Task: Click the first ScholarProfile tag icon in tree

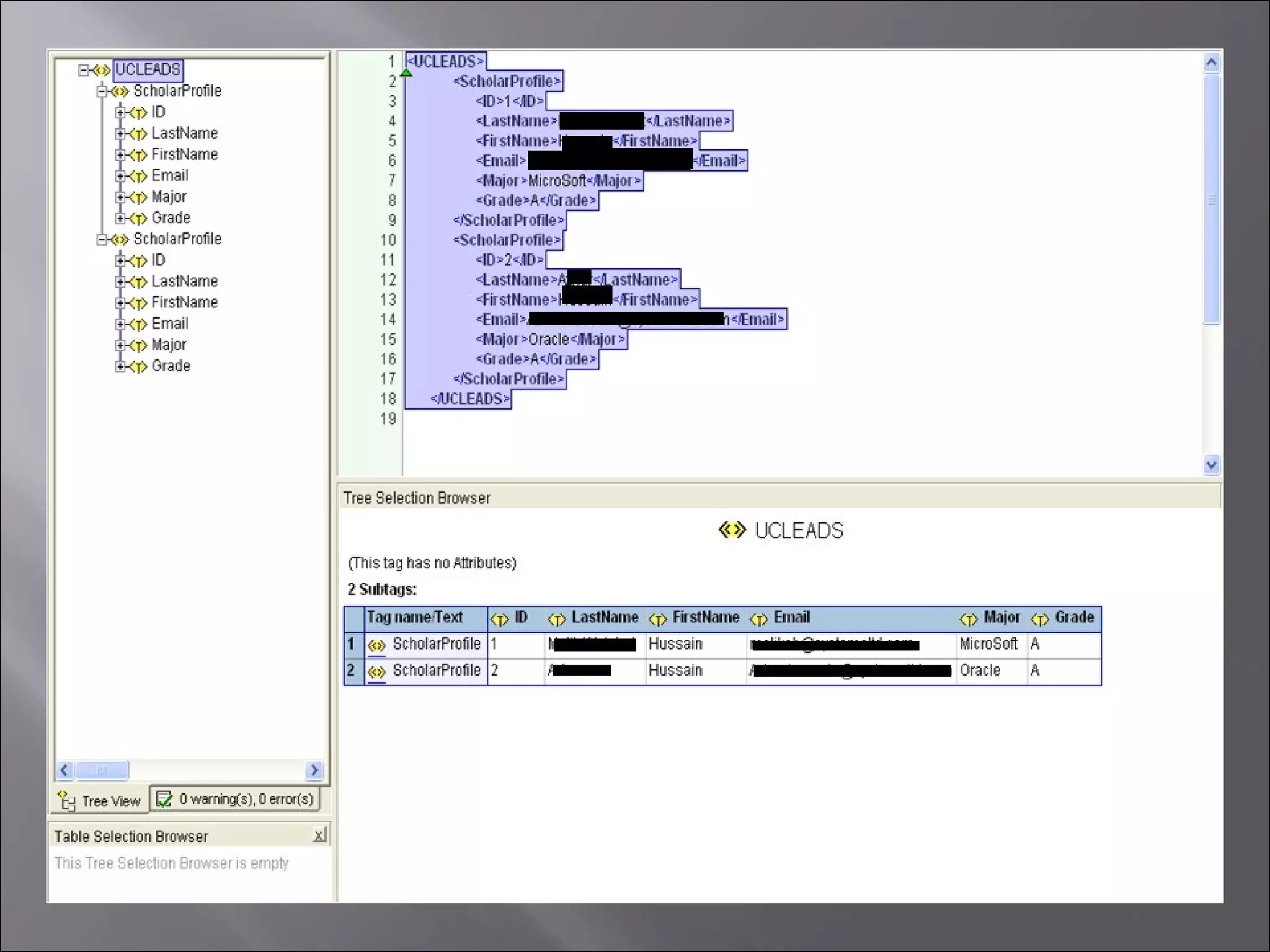Action: coord(120,92)
